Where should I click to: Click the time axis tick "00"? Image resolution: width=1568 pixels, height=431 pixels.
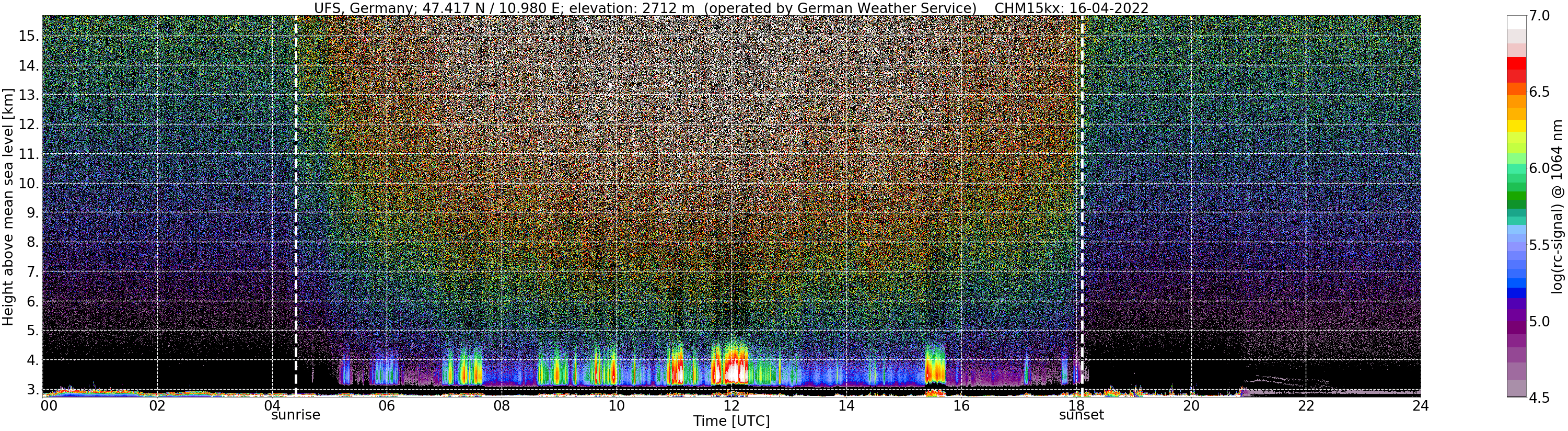point(48,405)
